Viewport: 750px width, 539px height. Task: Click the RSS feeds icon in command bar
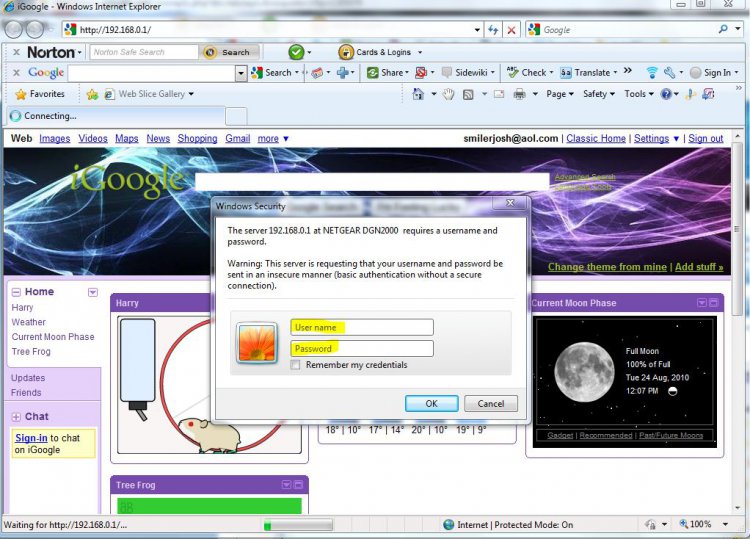[468, 94]
